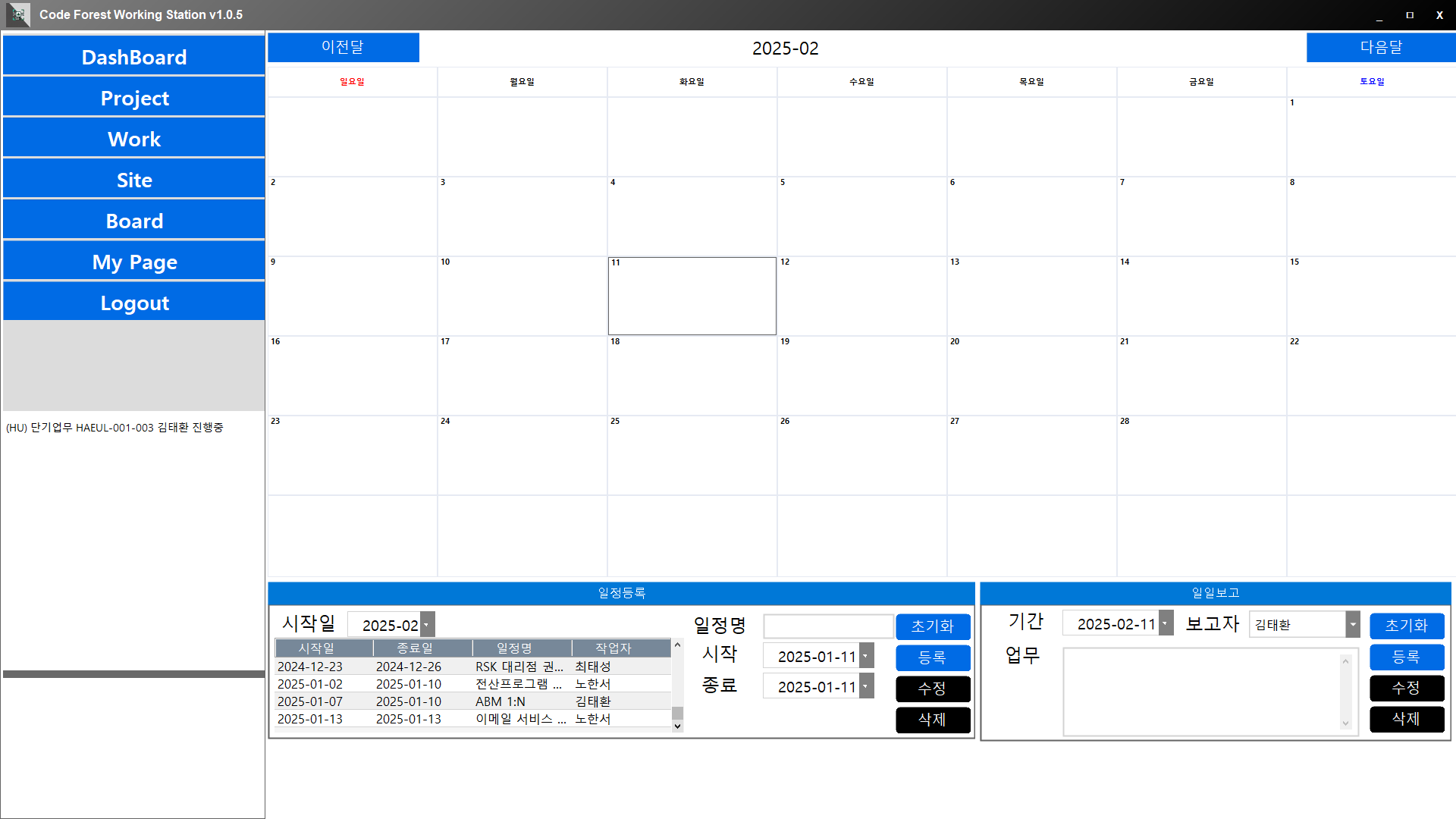This screenshot has height=819, width=1456.
Task: Maximize the Code Forest window
Action: pyautogui.click(x=1410, y=15)
